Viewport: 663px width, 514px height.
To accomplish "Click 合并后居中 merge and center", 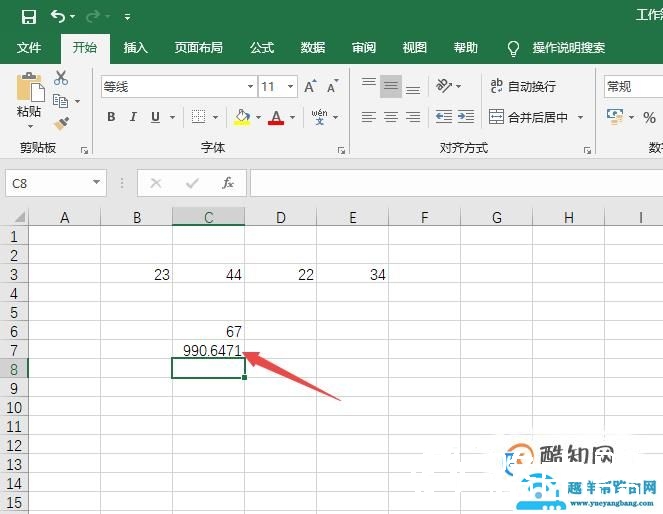I will (x=528, y=117).
